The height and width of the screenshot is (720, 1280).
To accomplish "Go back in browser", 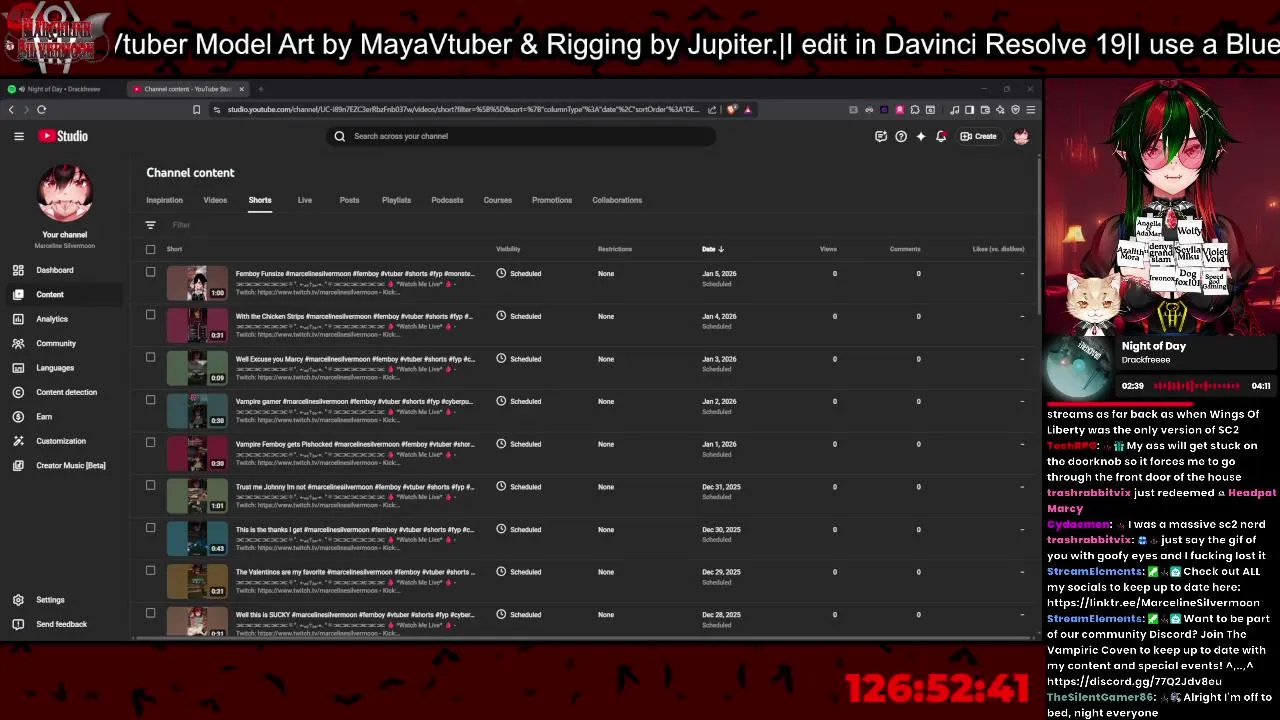I will (11, 109).
